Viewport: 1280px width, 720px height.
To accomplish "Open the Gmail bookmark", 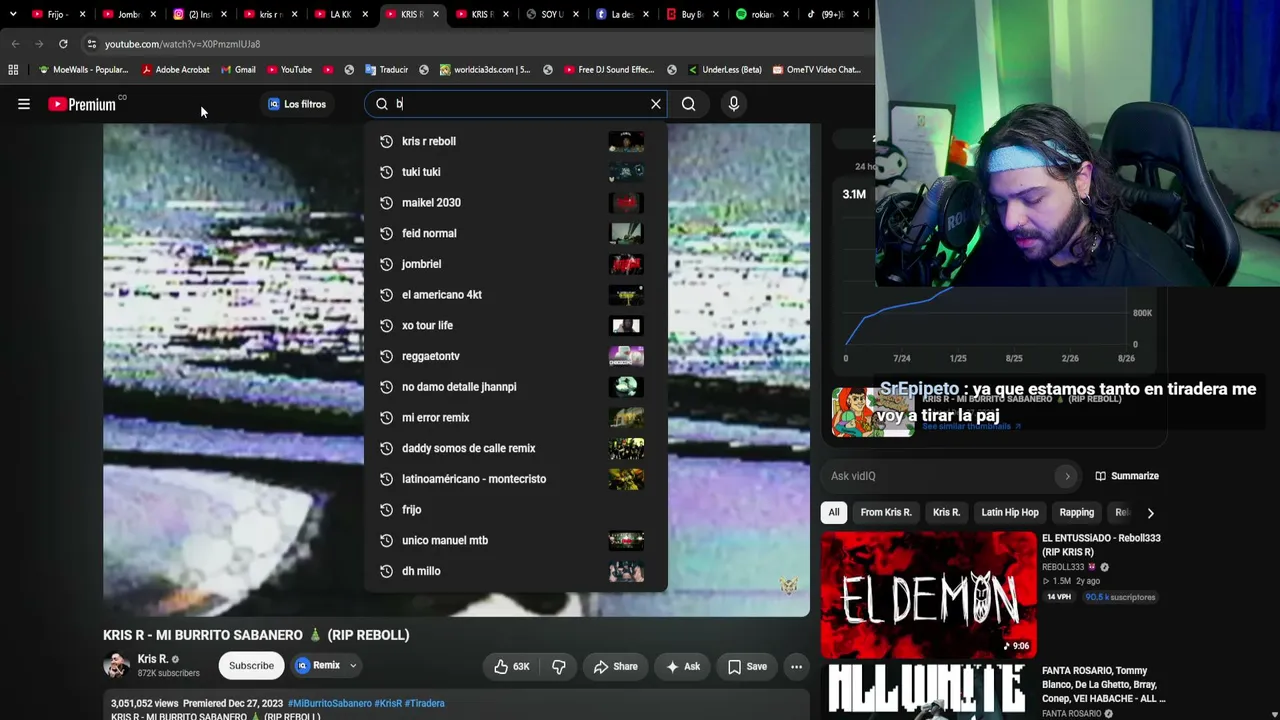I will (x=237, y=70).
